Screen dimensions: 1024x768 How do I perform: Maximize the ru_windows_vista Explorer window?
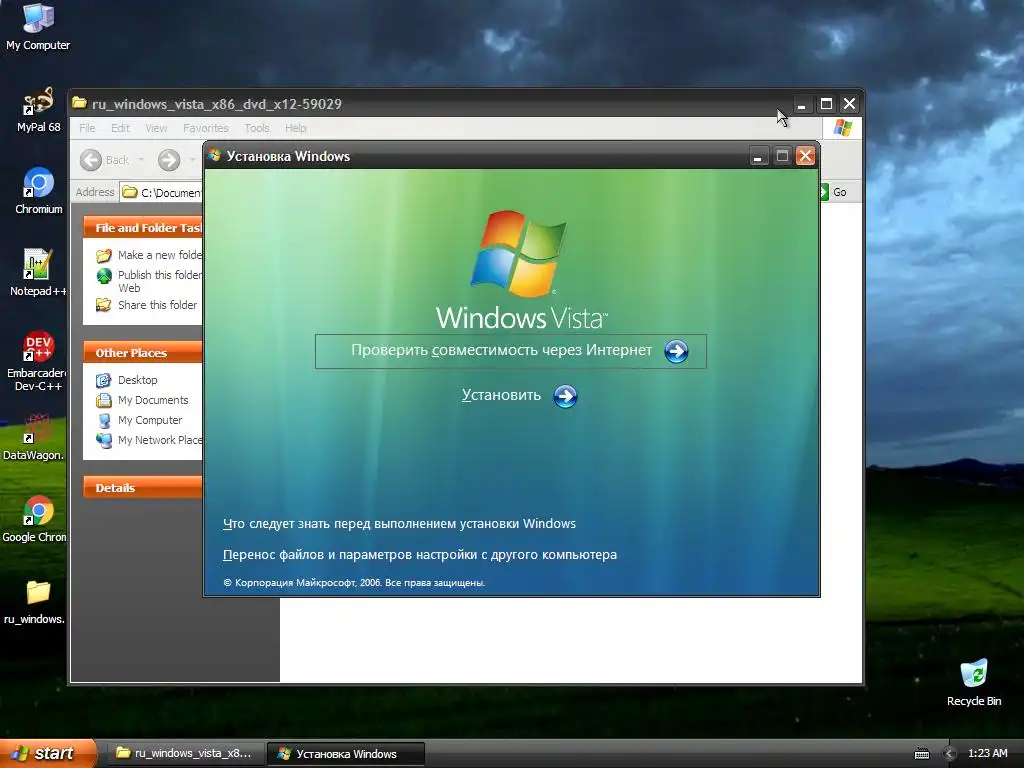[826, 104]
